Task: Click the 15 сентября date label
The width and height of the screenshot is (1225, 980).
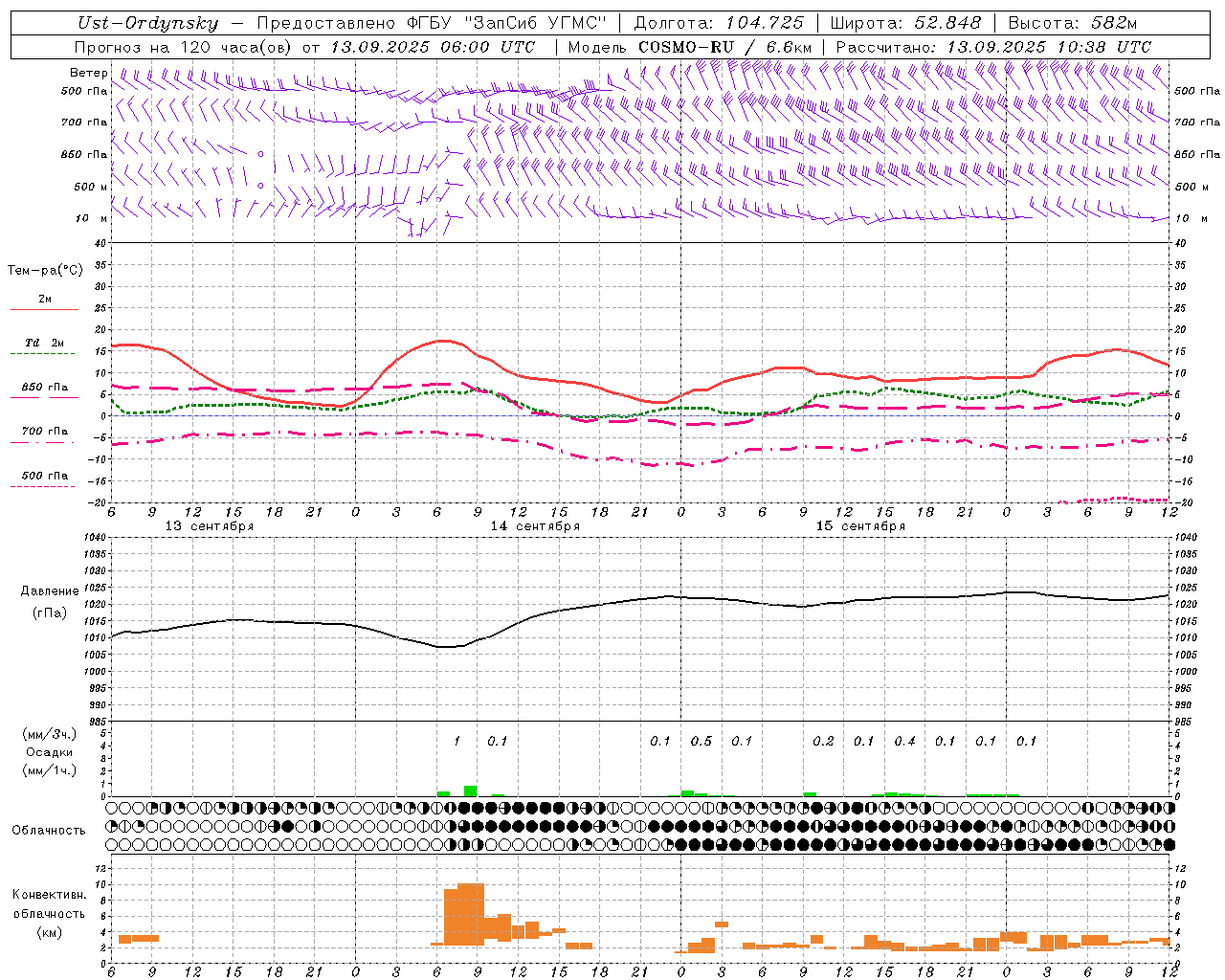Action: pyautogui.click(x=860, y=526)
